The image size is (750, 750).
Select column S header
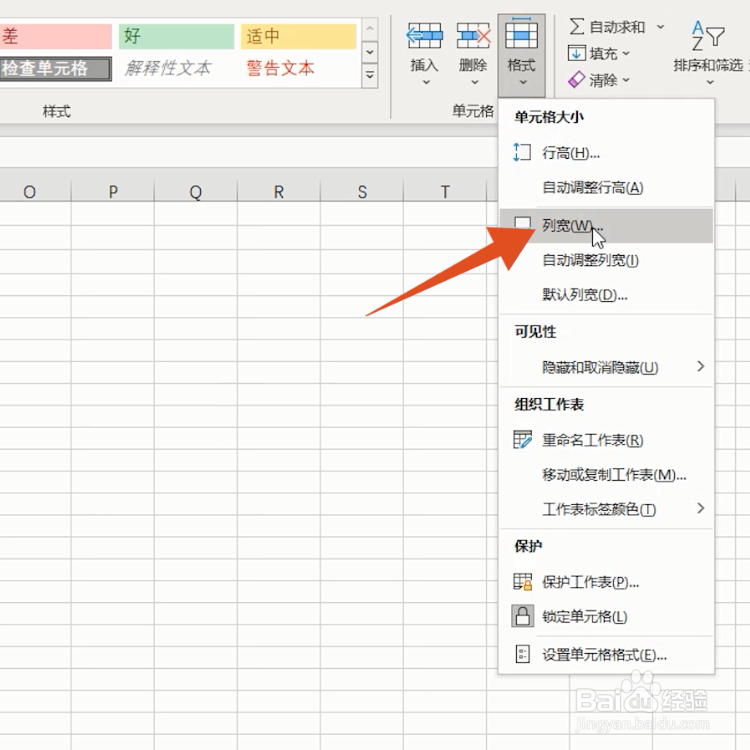362,191
